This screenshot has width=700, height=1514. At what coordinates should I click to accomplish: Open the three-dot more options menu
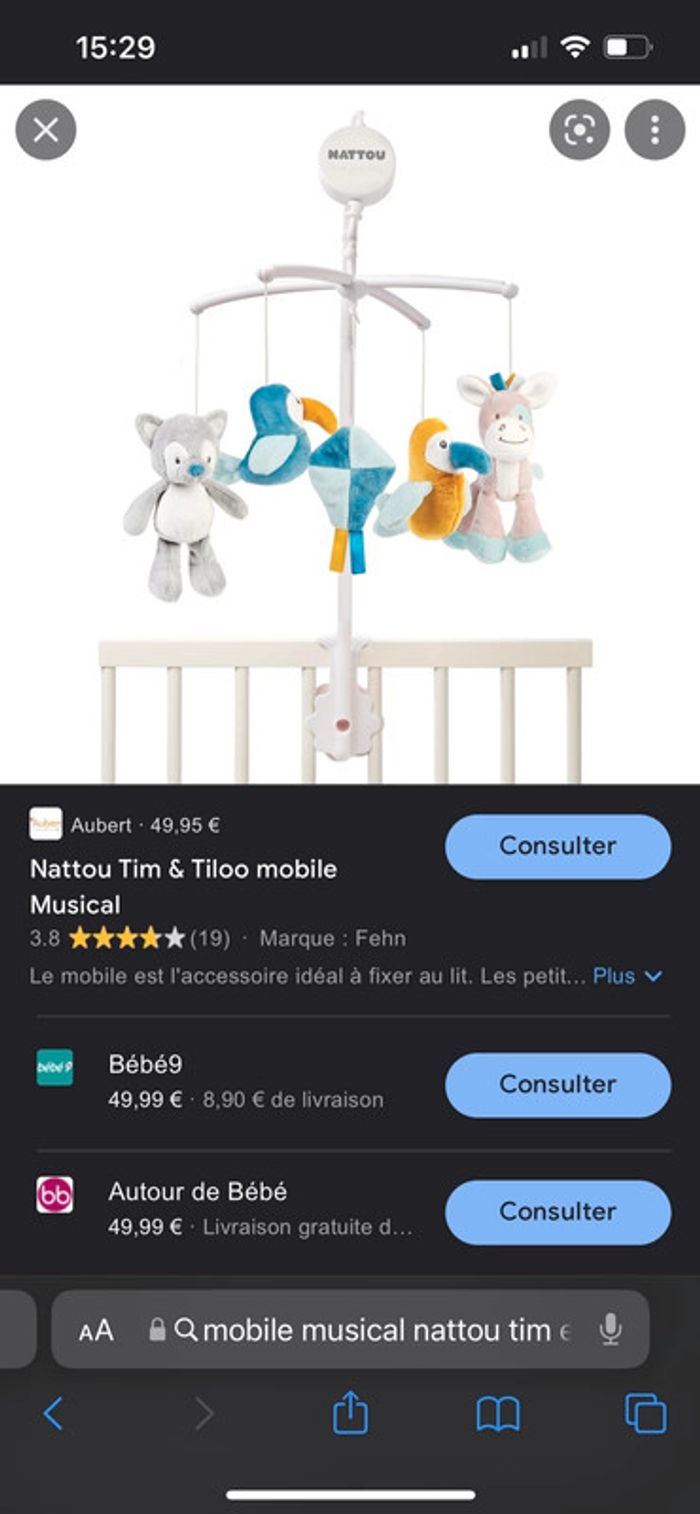655,130
